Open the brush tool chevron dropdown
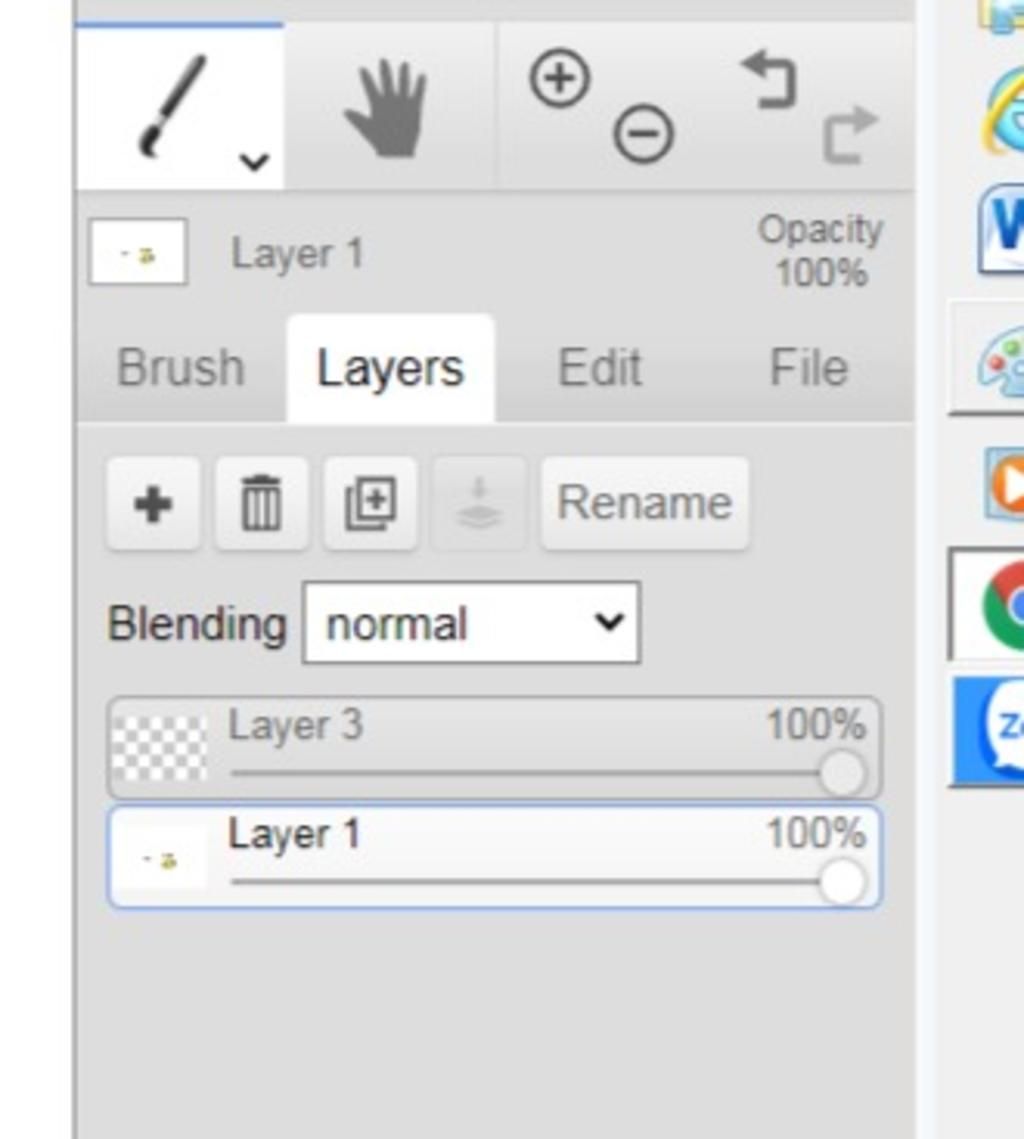1024x1139 pixels. point(254,161)
